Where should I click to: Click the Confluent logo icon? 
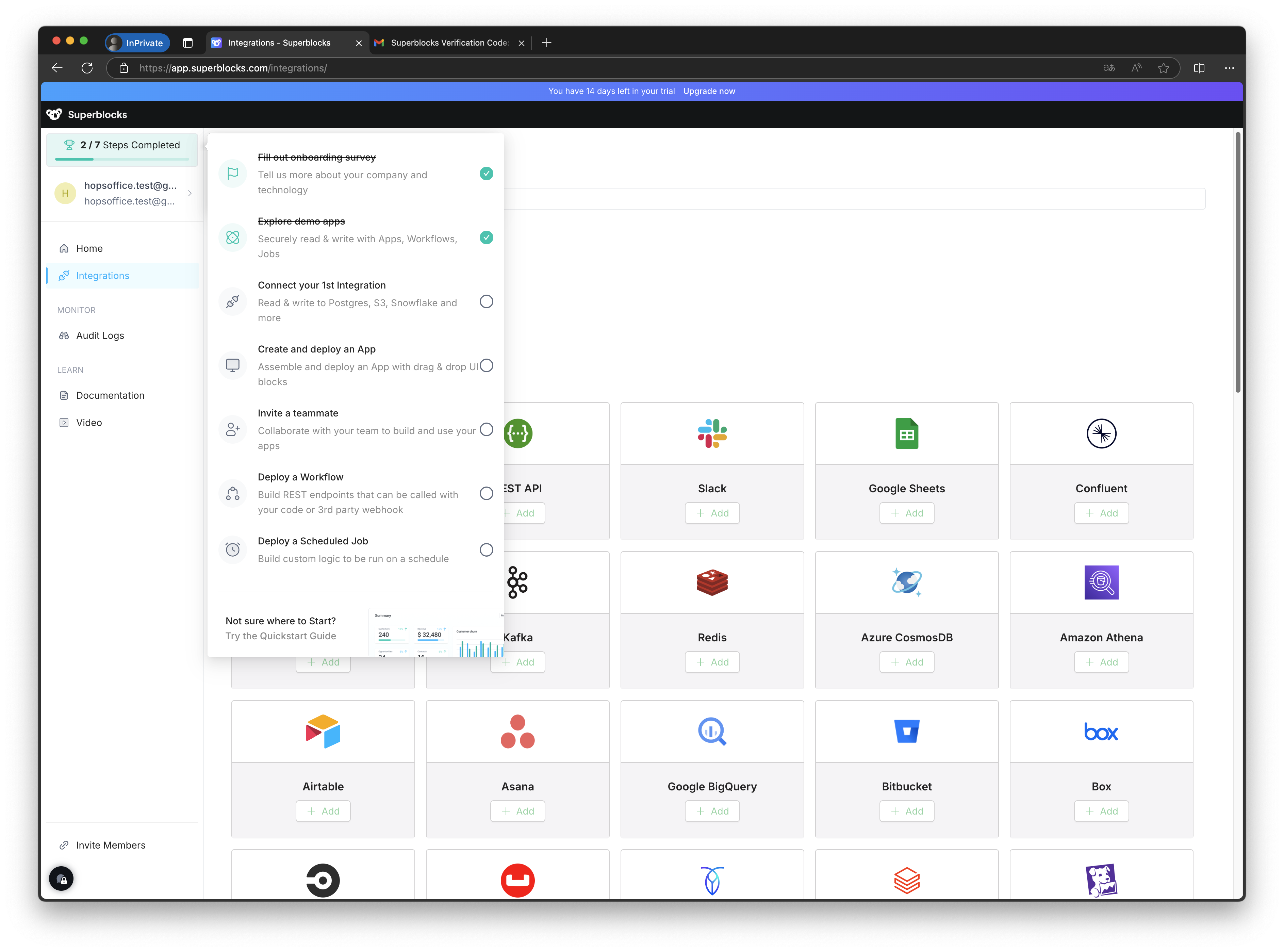(1101, 433)
